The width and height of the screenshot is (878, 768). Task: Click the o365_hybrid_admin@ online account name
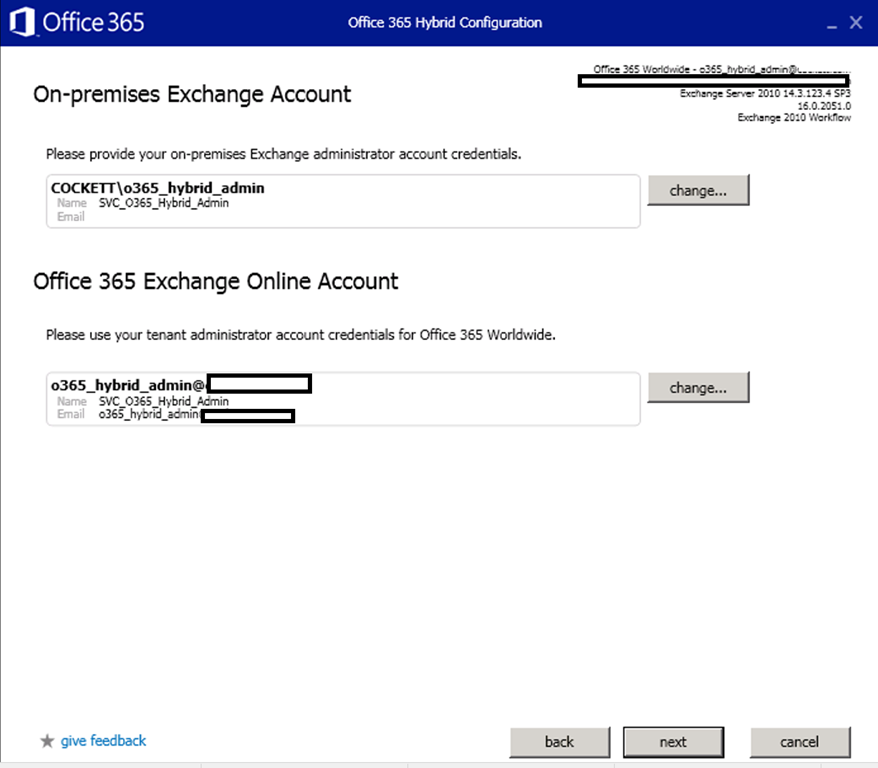tap(128, 385)
